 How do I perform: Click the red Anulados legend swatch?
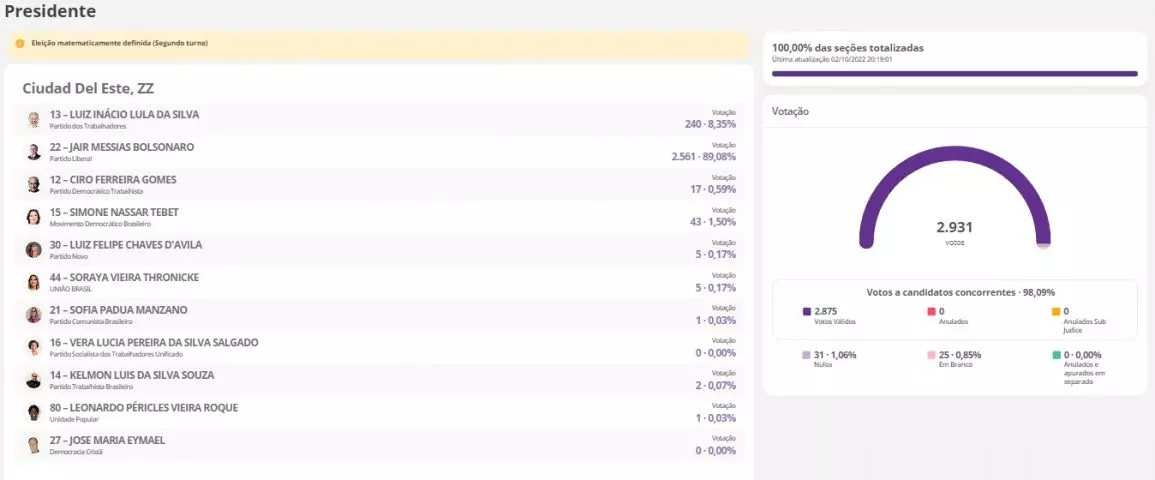[931, 312]
